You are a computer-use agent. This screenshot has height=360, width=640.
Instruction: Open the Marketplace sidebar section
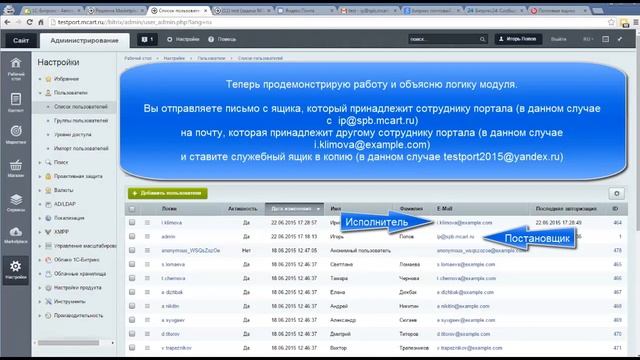pyautogui.click(x=16, y=235)
